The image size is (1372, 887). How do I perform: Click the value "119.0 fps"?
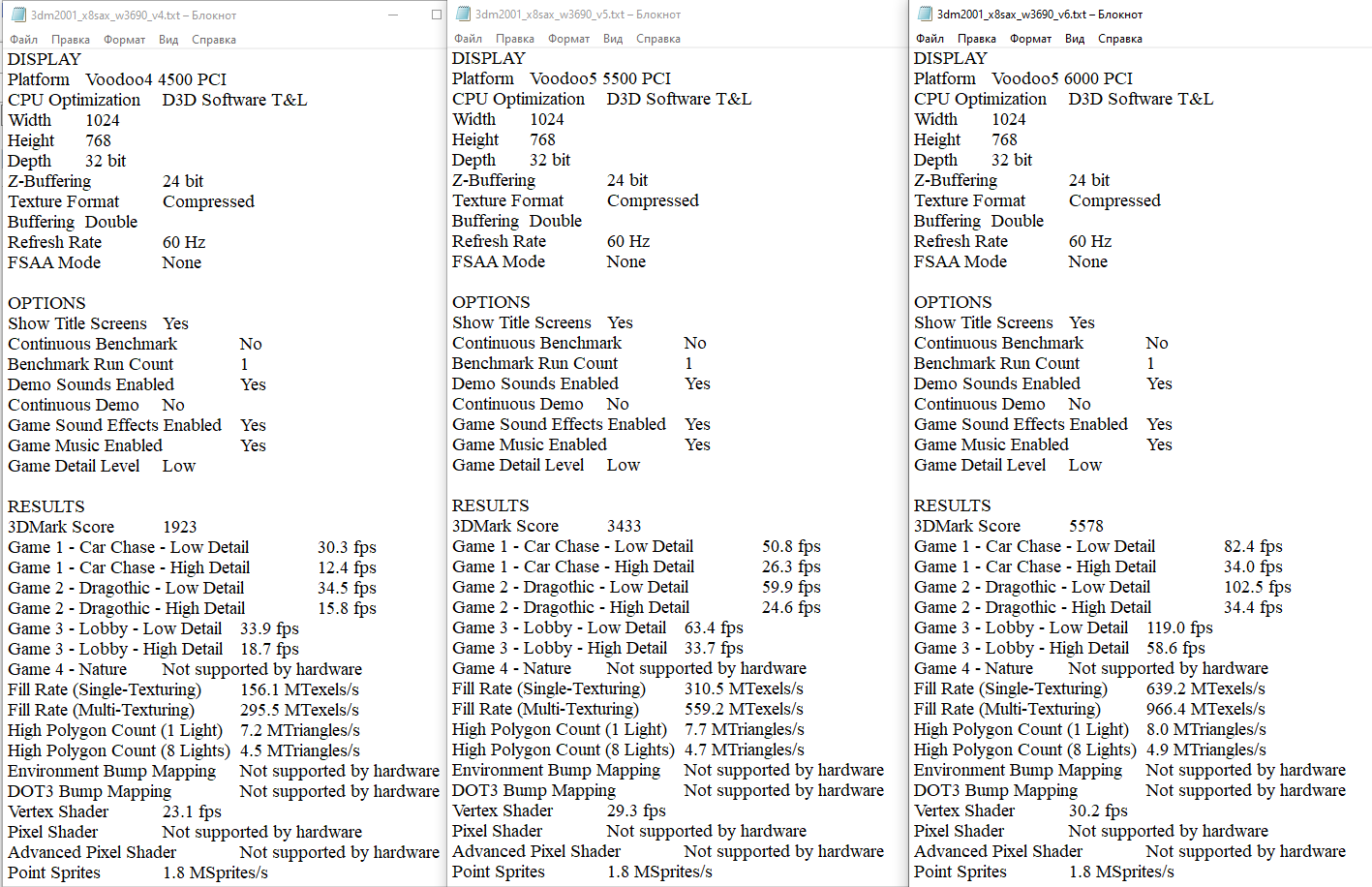1180,627
